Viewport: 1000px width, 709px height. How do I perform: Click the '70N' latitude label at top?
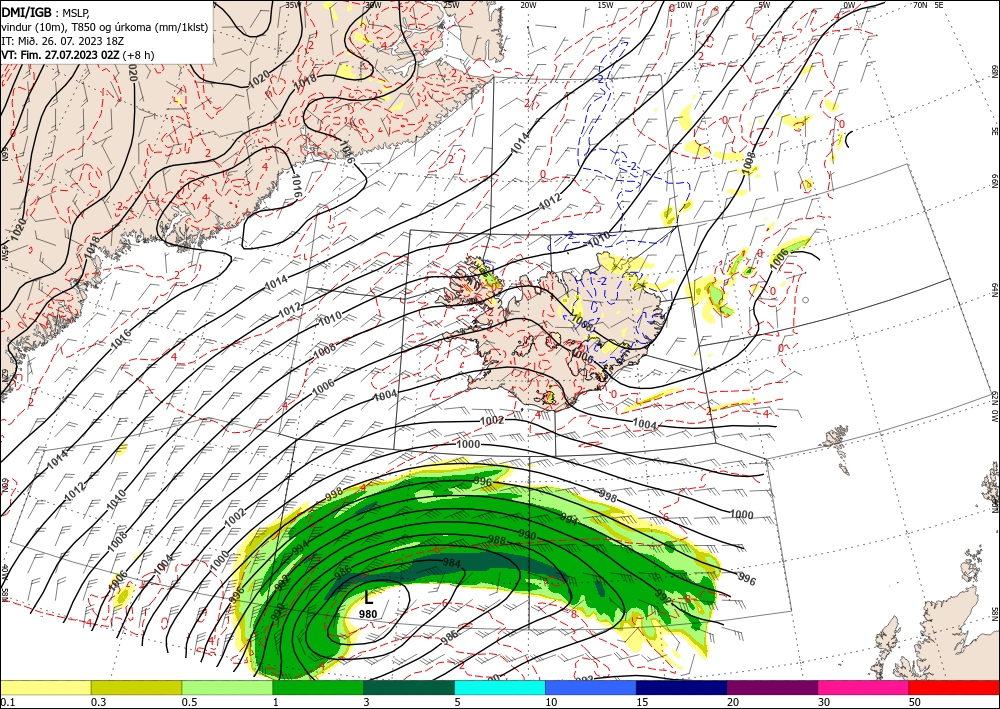point(920,5)
